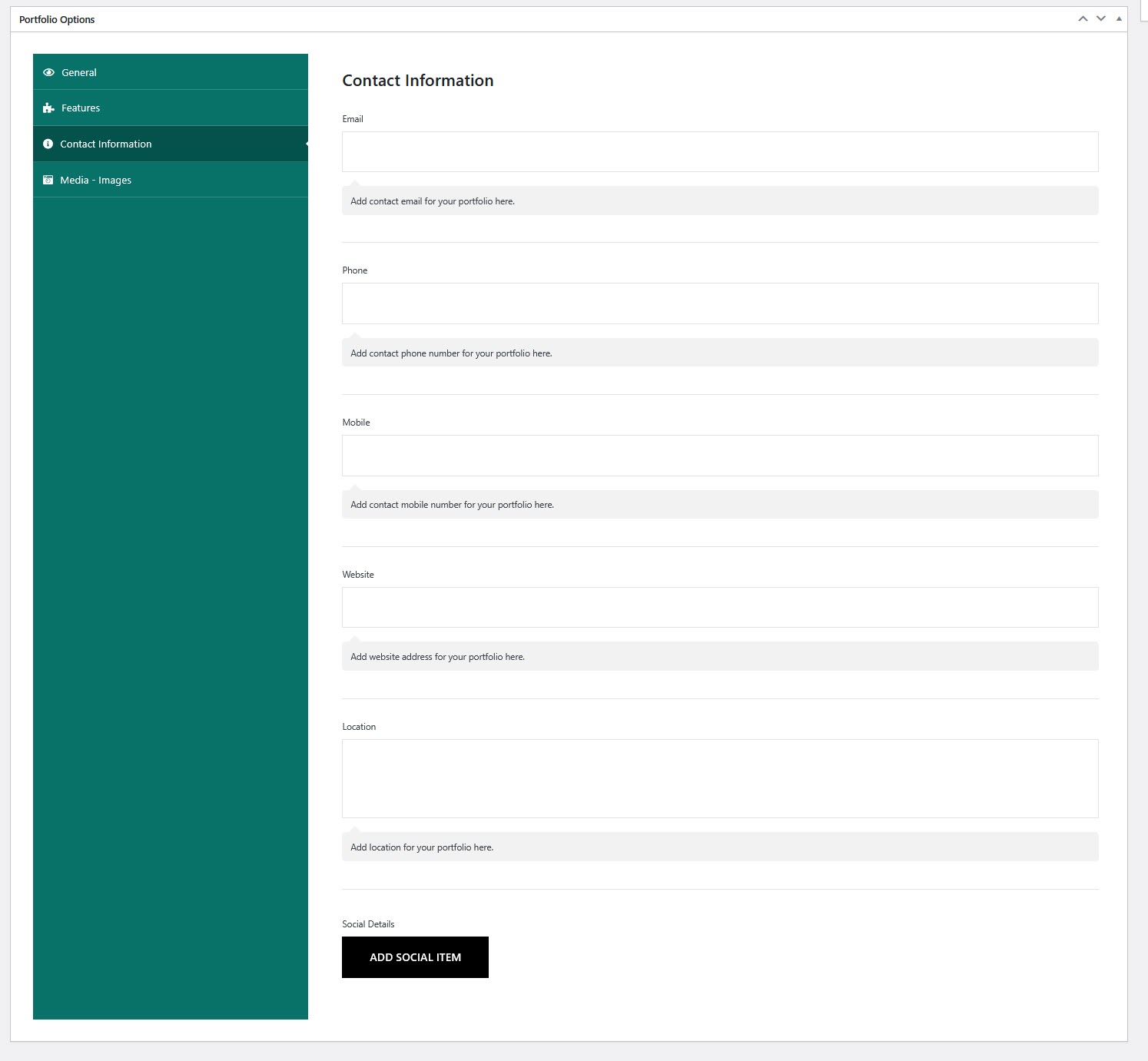Move Portfolio Options panel up with arrow

point(1083,19)
